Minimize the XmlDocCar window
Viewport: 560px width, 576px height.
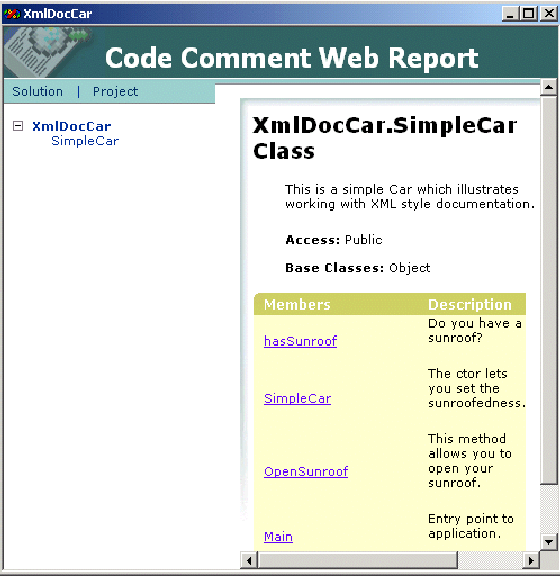click(x=510, y=14)
